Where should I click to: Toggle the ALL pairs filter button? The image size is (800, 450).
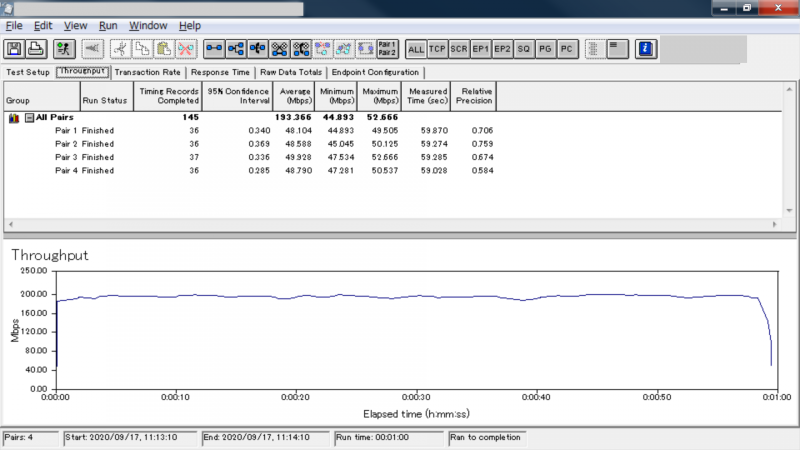point(416,48)
